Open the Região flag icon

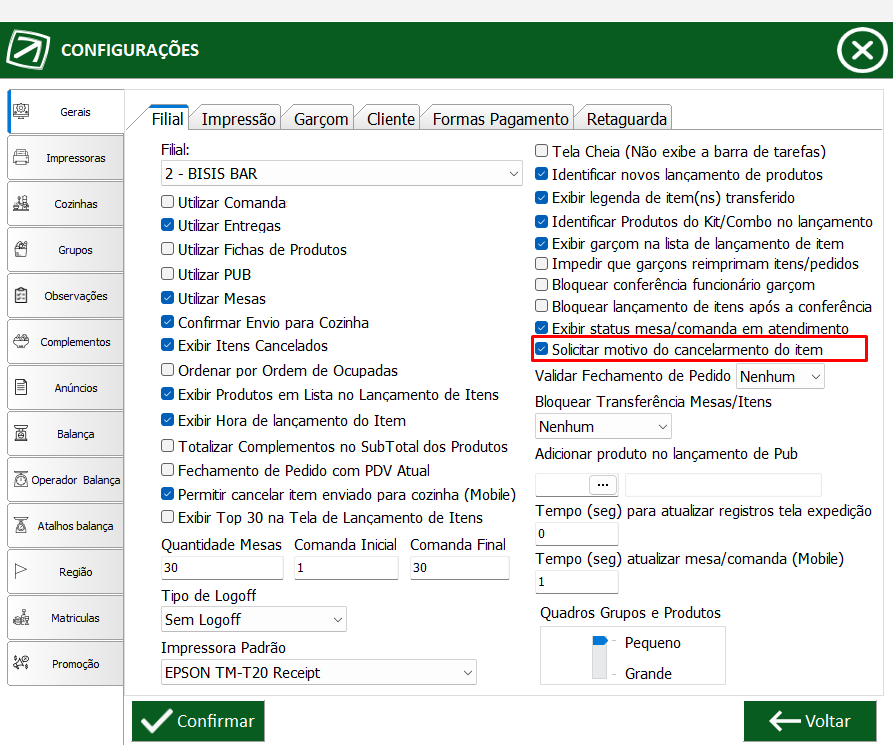pyautogui.click(x=21, y=571)
